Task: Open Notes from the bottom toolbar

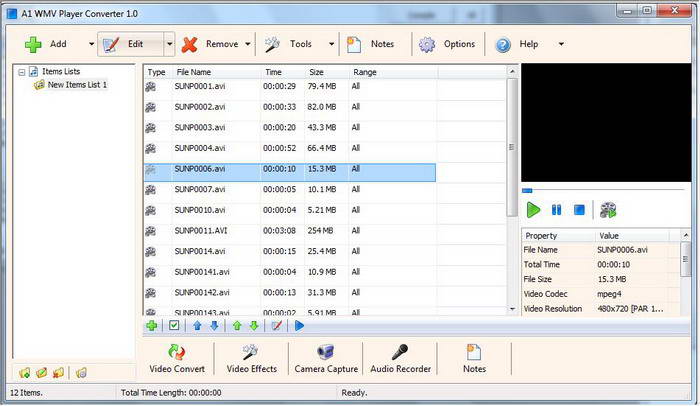Action: click(474, 359)
